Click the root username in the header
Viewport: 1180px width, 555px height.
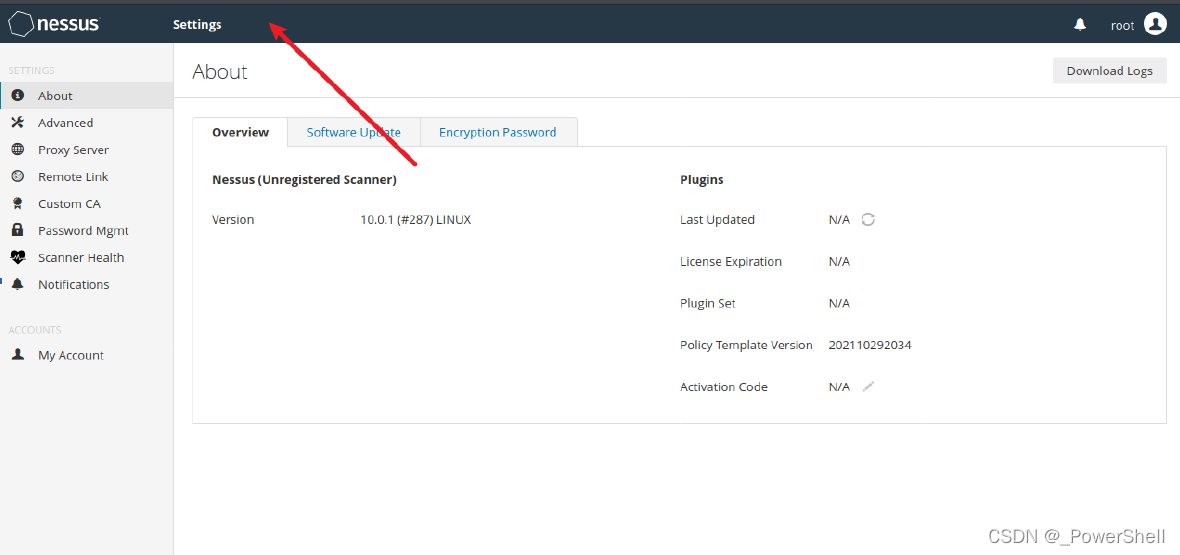[1122, 25]
